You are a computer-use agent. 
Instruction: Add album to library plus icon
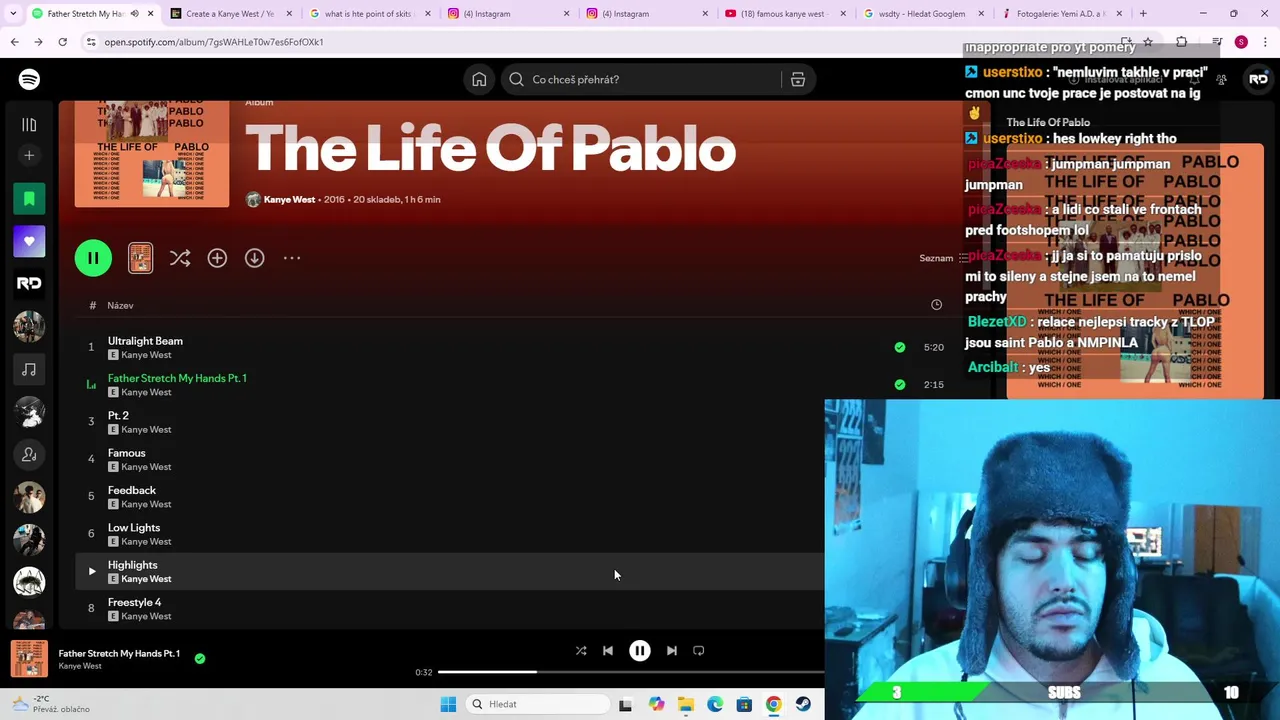217,258
